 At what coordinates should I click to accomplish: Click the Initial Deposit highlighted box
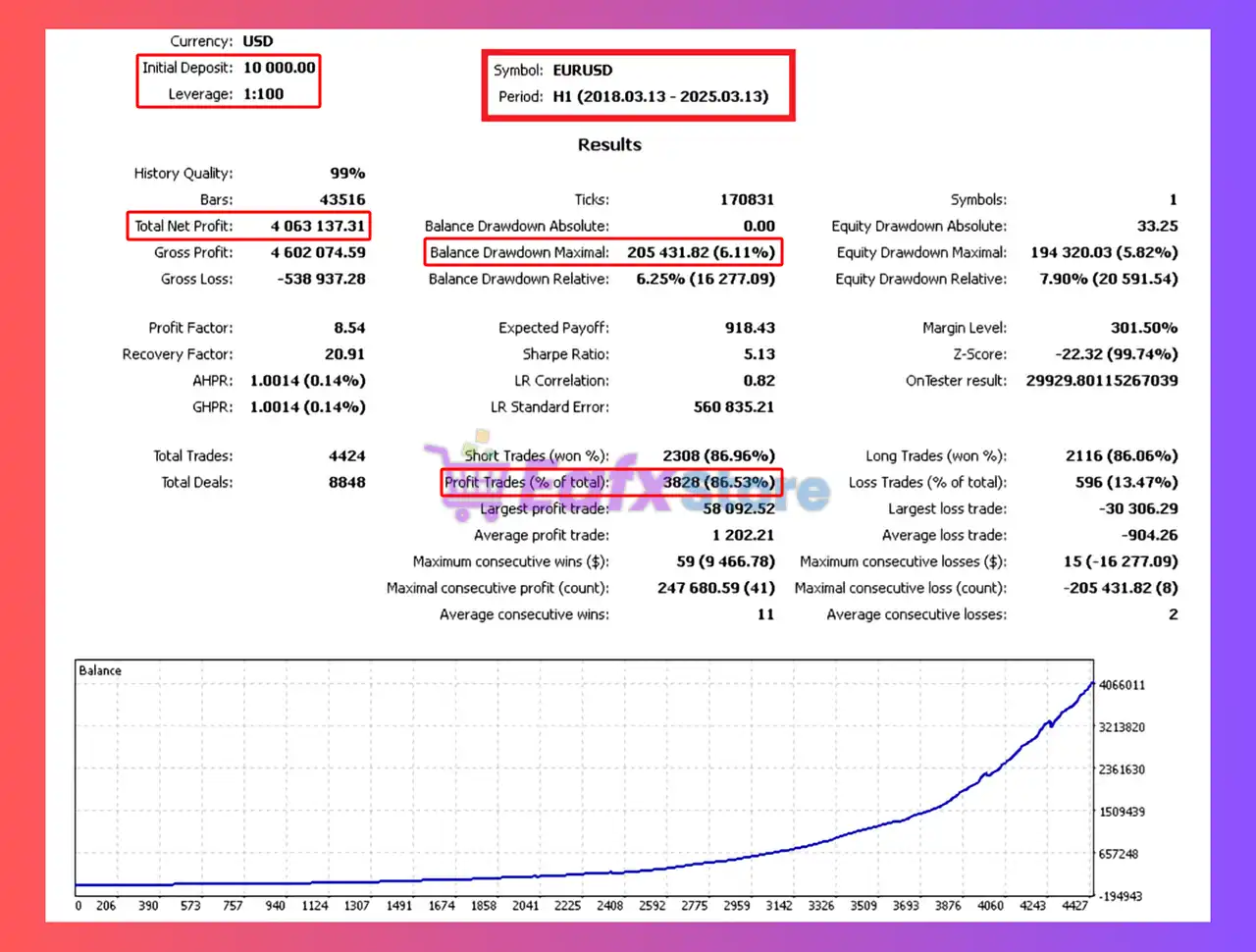tap(228, 67)
